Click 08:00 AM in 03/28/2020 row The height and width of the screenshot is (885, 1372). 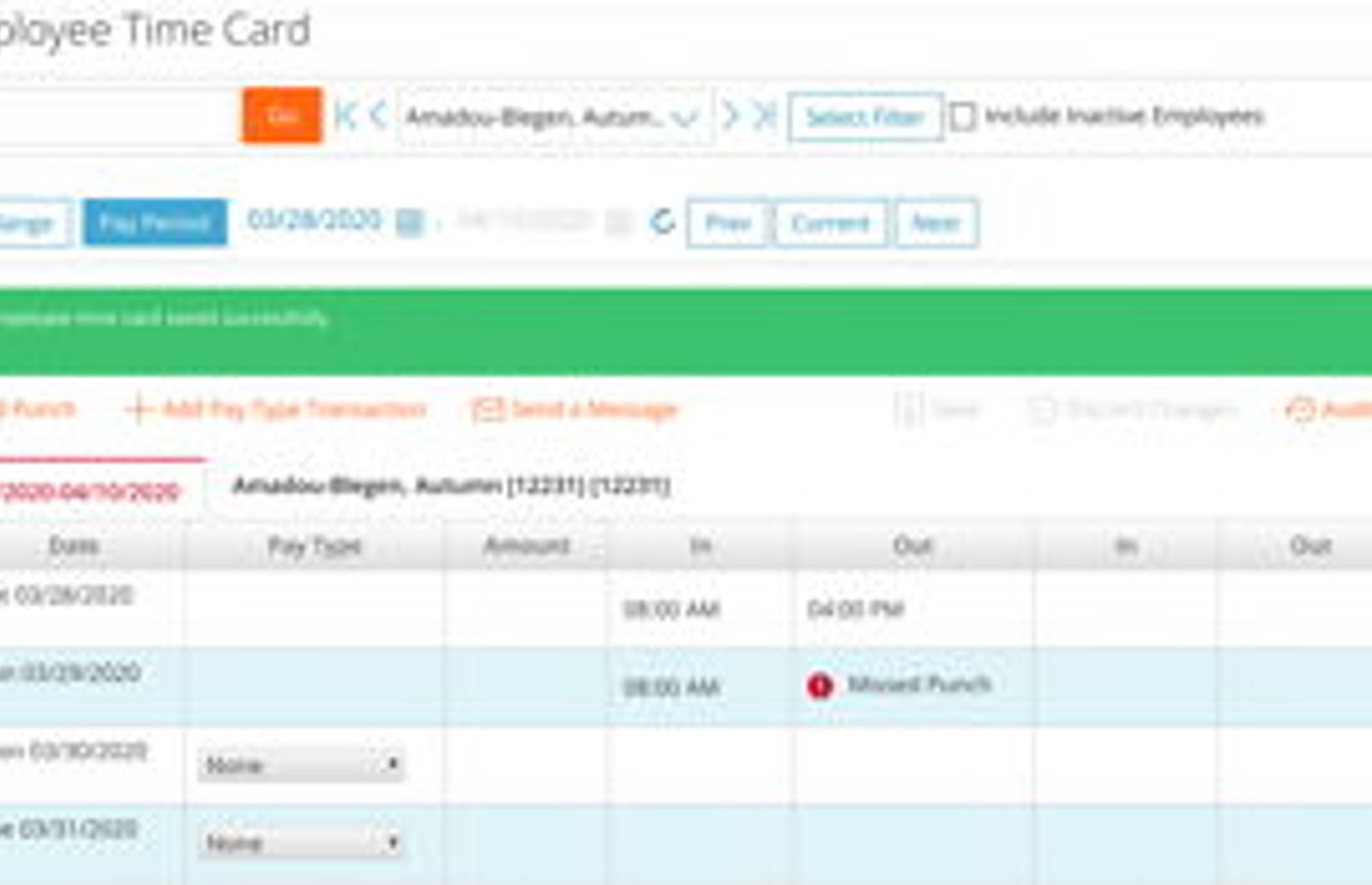coord(671,610)
